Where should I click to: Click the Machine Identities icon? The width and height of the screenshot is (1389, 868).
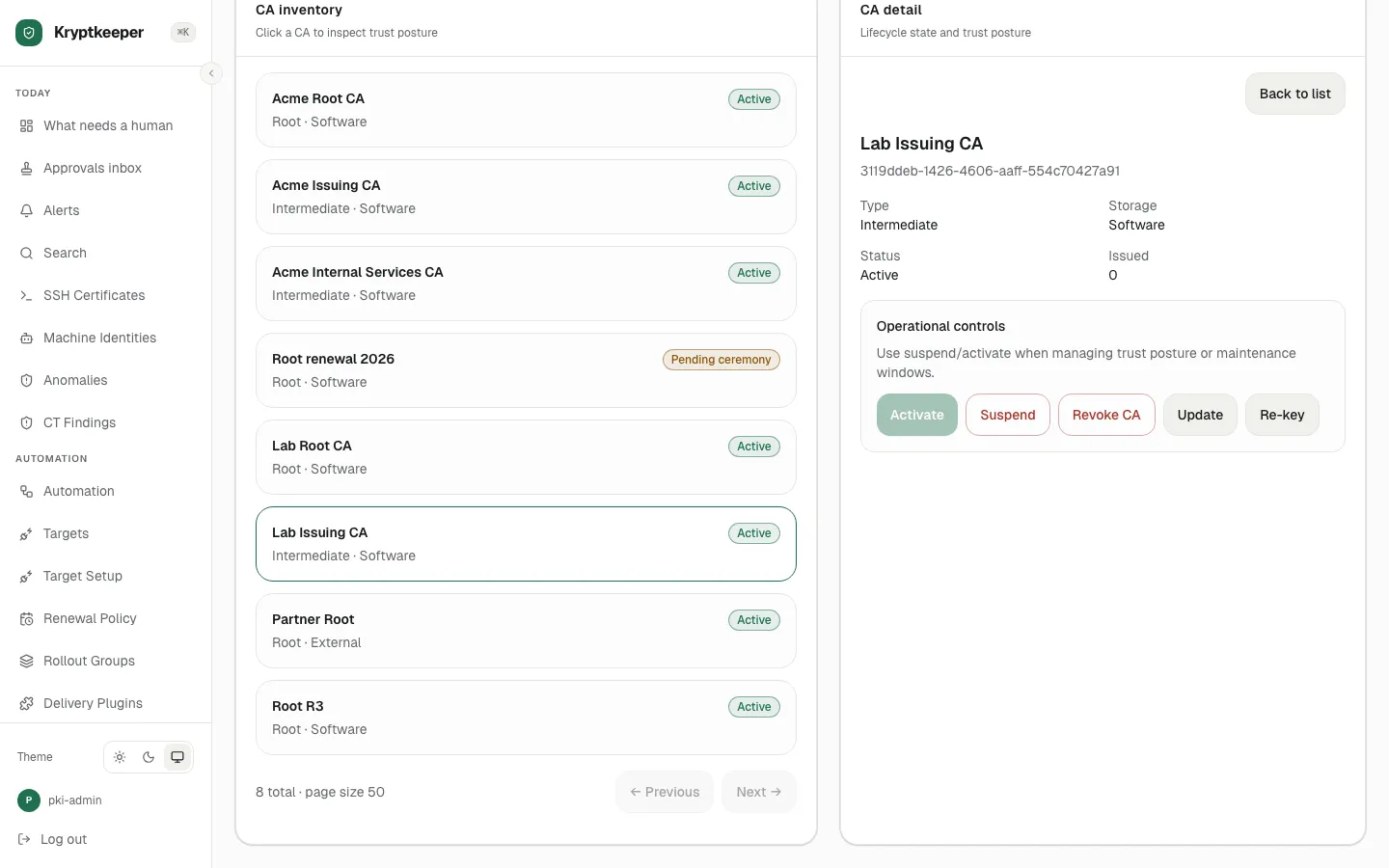point(26,339)
